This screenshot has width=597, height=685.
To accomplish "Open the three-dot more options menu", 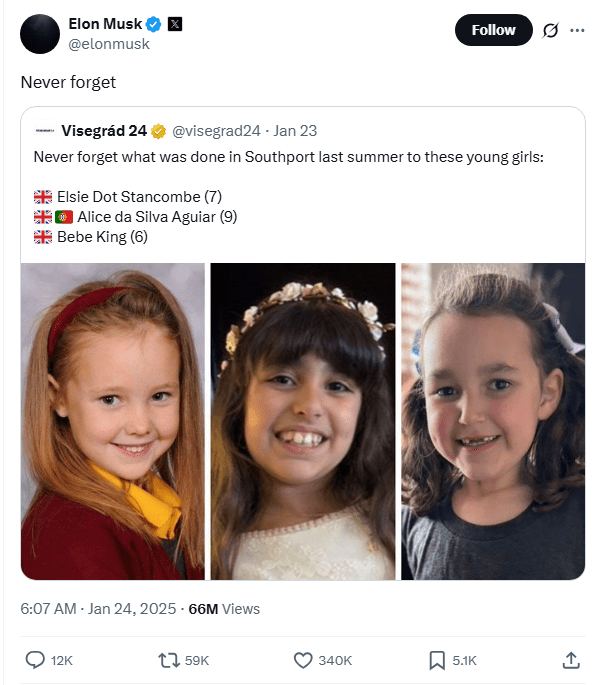I will point(577,30).
